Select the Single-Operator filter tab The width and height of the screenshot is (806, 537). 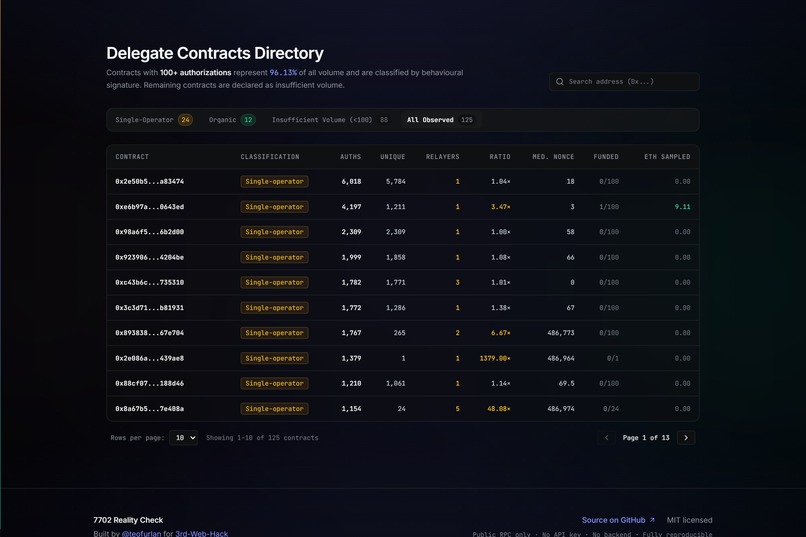click(x=154, y=120)
